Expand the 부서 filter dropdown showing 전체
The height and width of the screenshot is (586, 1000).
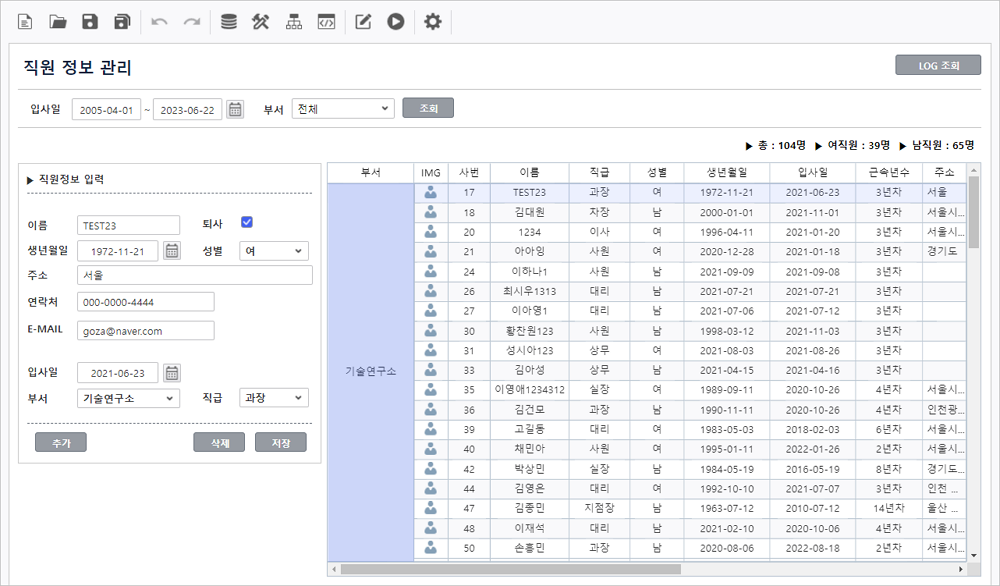pyautogui.click(x=343, y=109)
